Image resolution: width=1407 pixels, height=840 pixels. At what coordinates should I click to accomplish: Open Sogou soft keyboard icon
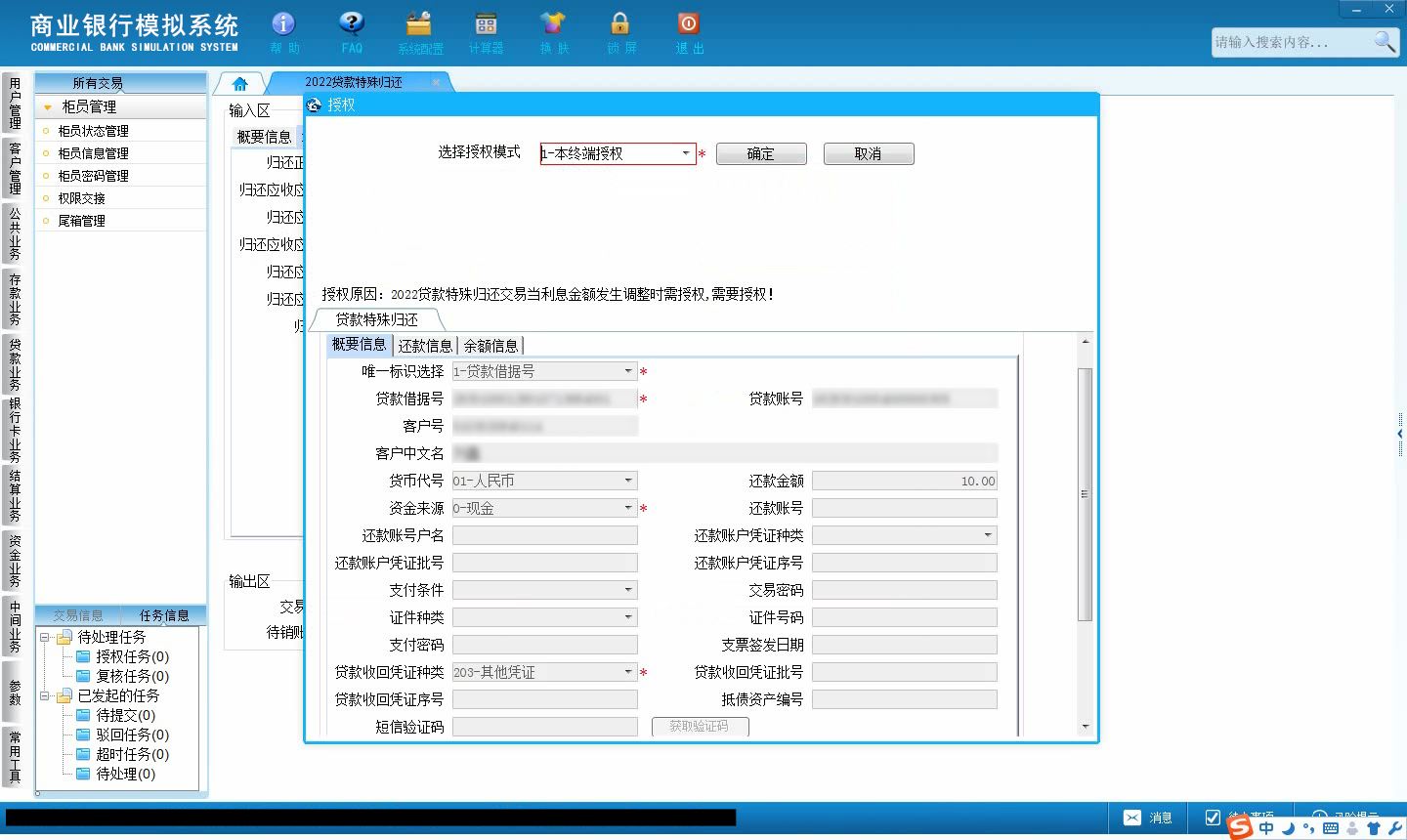tap(1331, 828)
